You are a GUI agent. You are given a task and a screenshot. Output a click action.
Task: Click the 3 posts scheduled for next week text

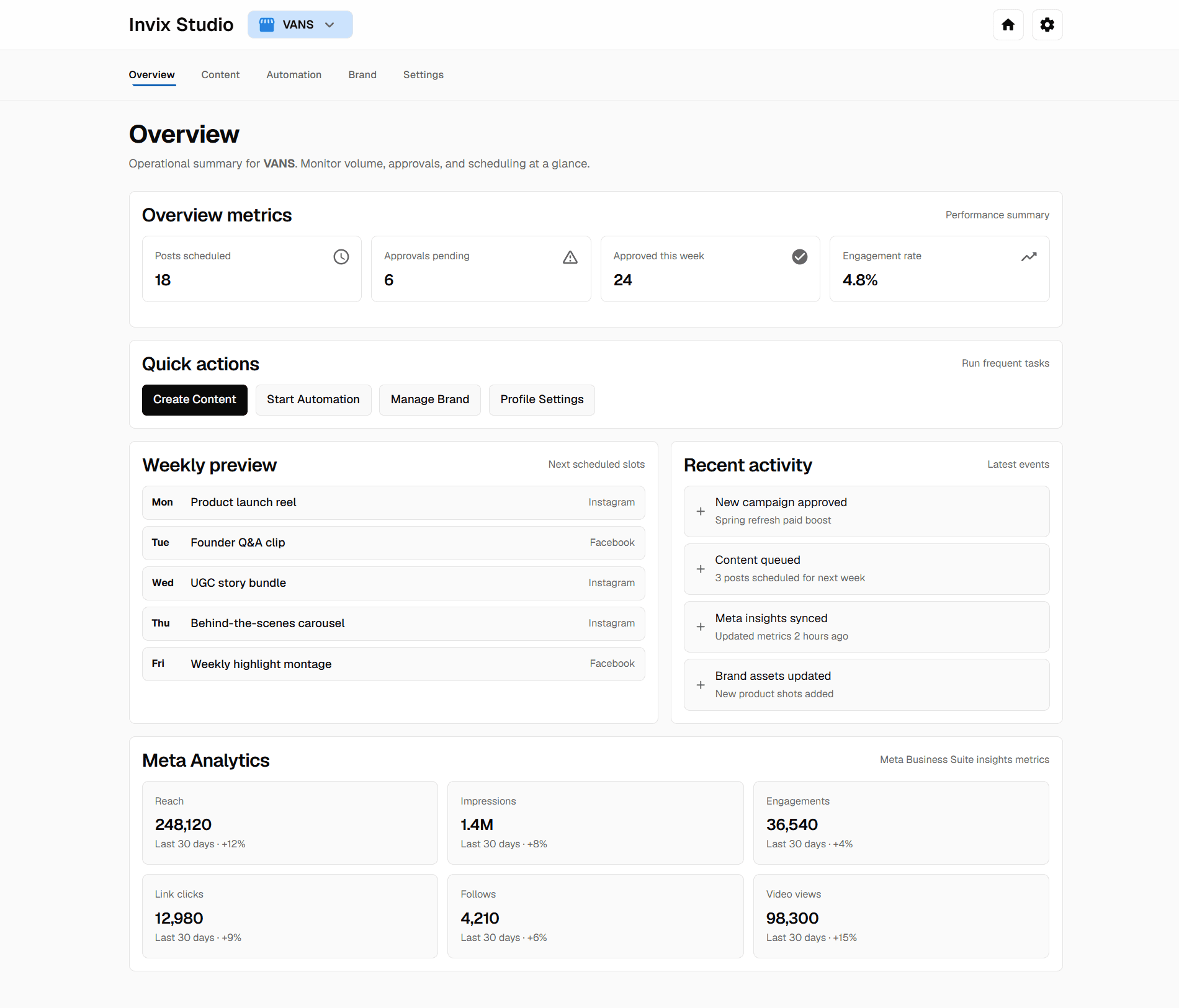pyautogui.click(x=790, y=578)
